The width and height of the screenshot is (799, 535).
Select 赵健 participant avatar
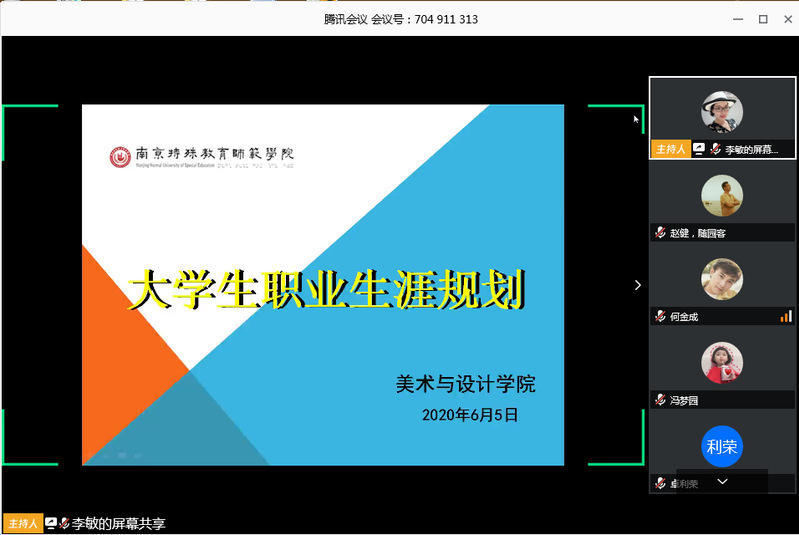click(722, 195)
